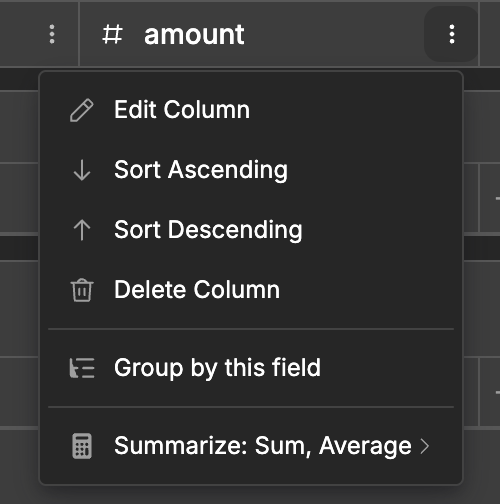500x504 pixels.
Task: Select Sort Ascending
Action: pyautogui.click(x=251, y=170)
